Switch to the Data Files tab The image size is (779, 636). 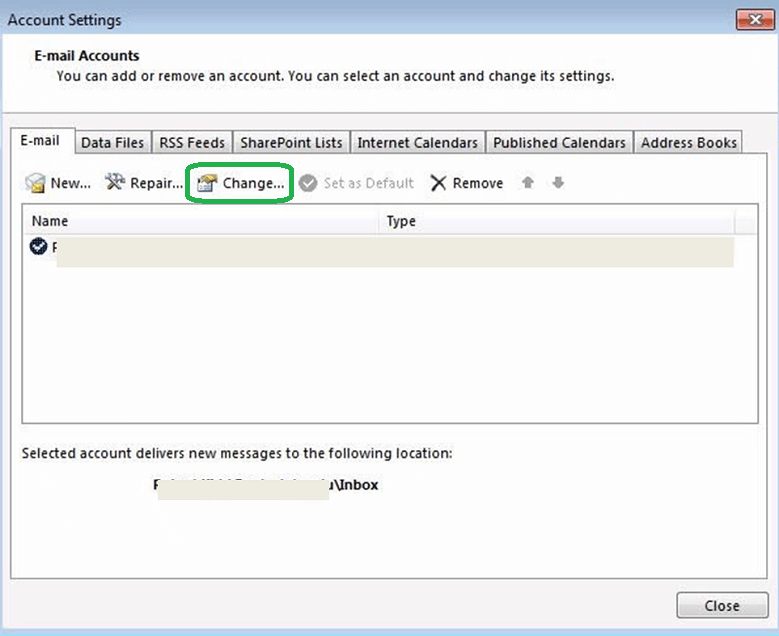112,143
